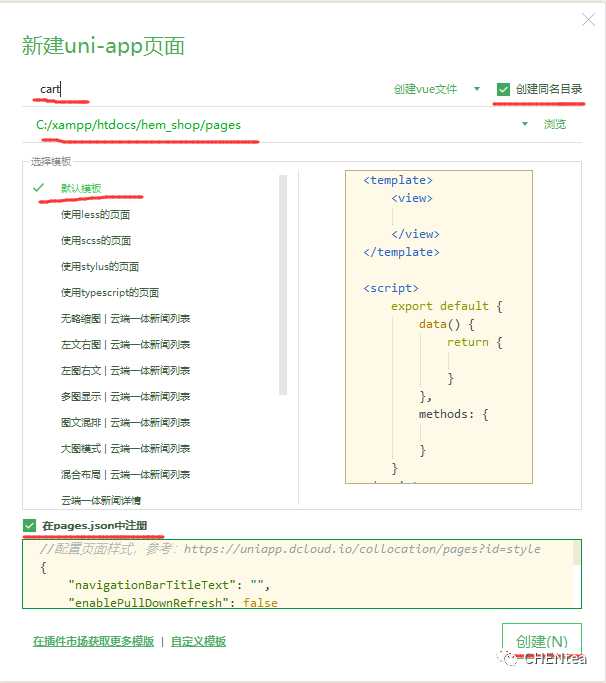Open the 自定义模板 link
This screenshot has width=606, height=683.
(198, 641)
